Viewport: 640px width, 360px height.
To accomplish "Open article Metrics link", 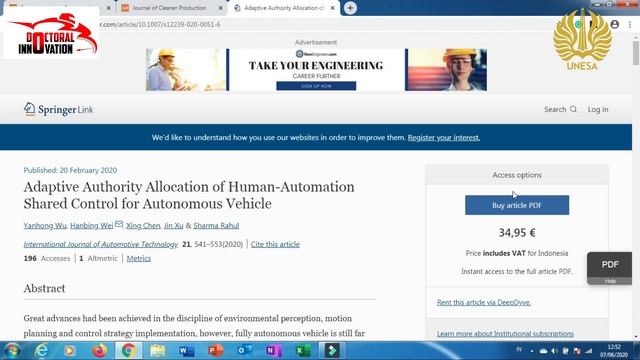I will coord(139,258).
